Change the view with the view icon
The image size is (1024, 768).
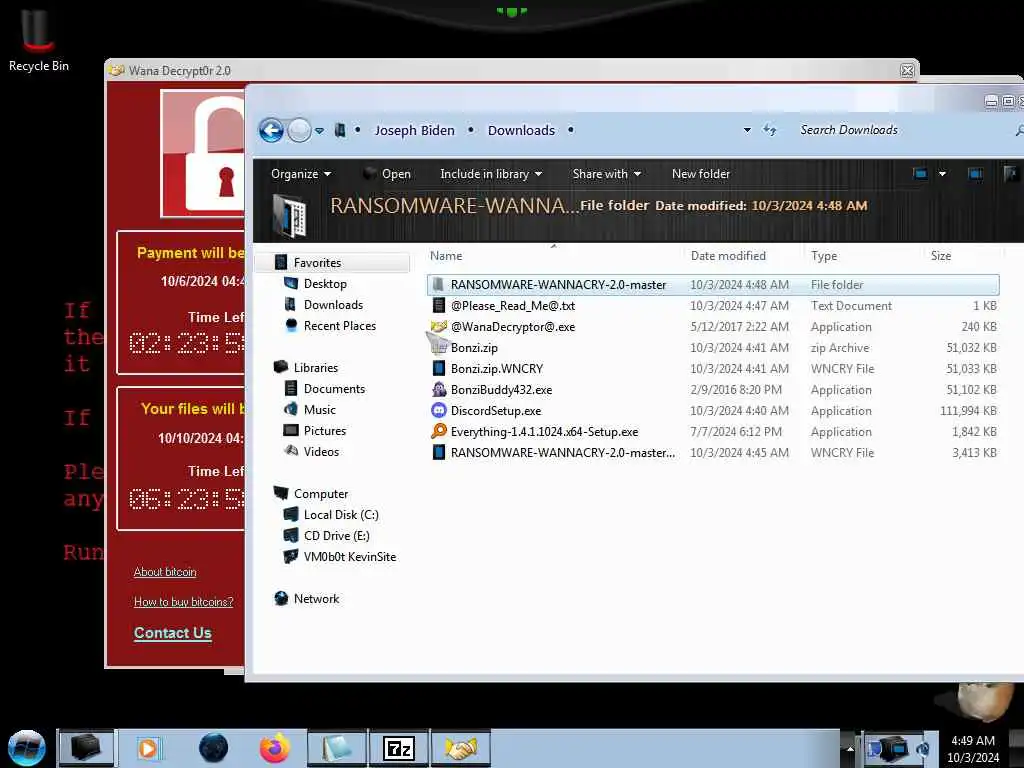click(x=920, y=174)
